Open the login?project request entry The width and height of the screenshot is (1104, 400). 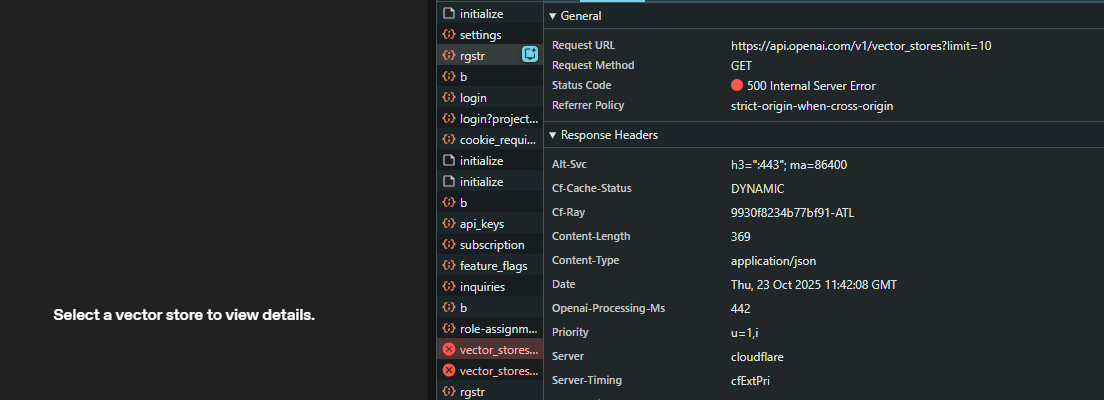coord(498,119)
